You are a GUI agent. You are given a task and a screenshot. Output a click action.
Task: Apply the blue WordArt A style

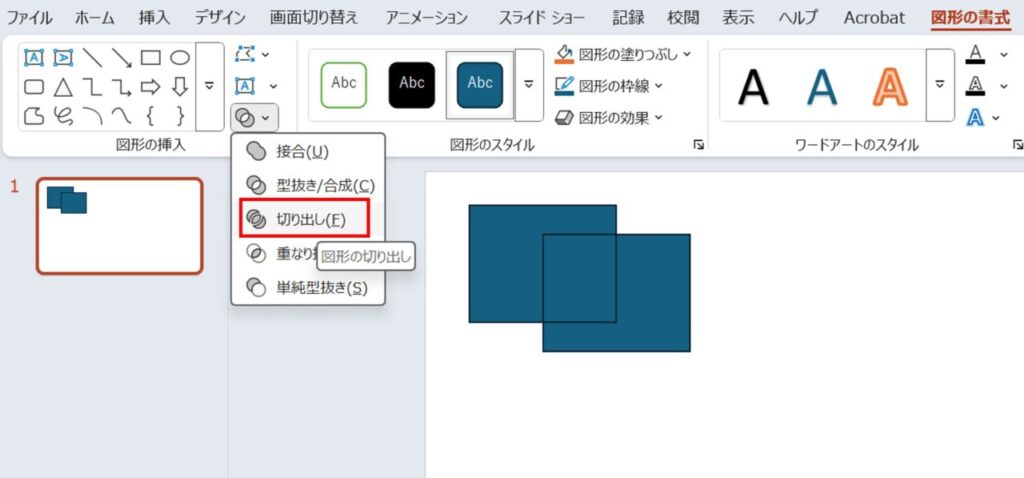[x=822, y=86]
